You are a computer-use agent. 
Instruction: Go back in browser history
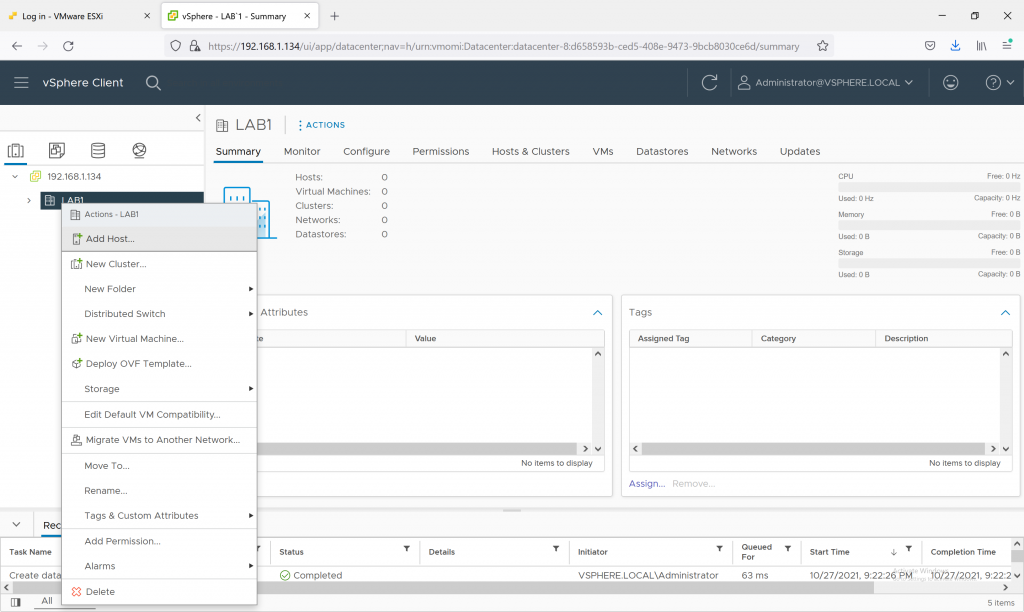[x=17, y=46]
